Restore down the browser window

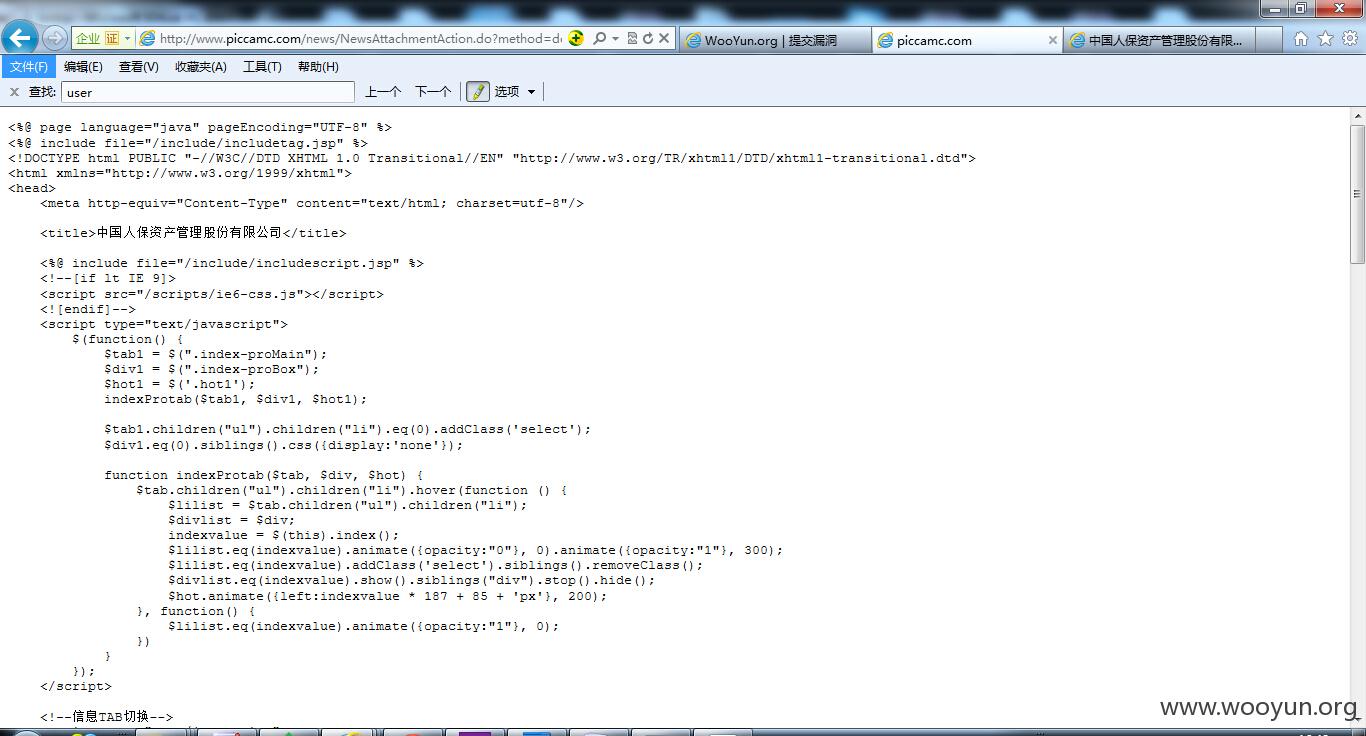(x=1300, y=9)
